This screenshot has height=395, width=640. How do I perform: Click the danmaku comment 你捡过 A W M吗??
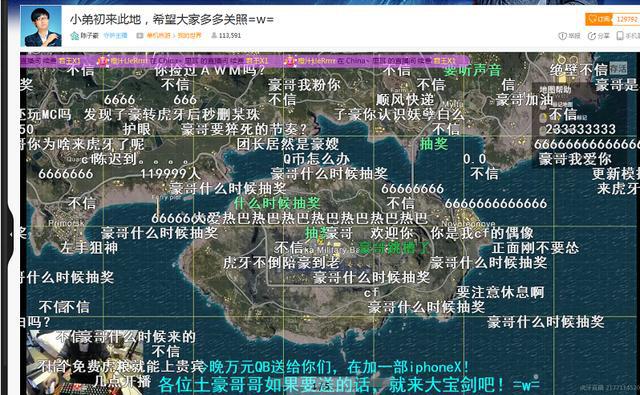(x=209, y=70)
